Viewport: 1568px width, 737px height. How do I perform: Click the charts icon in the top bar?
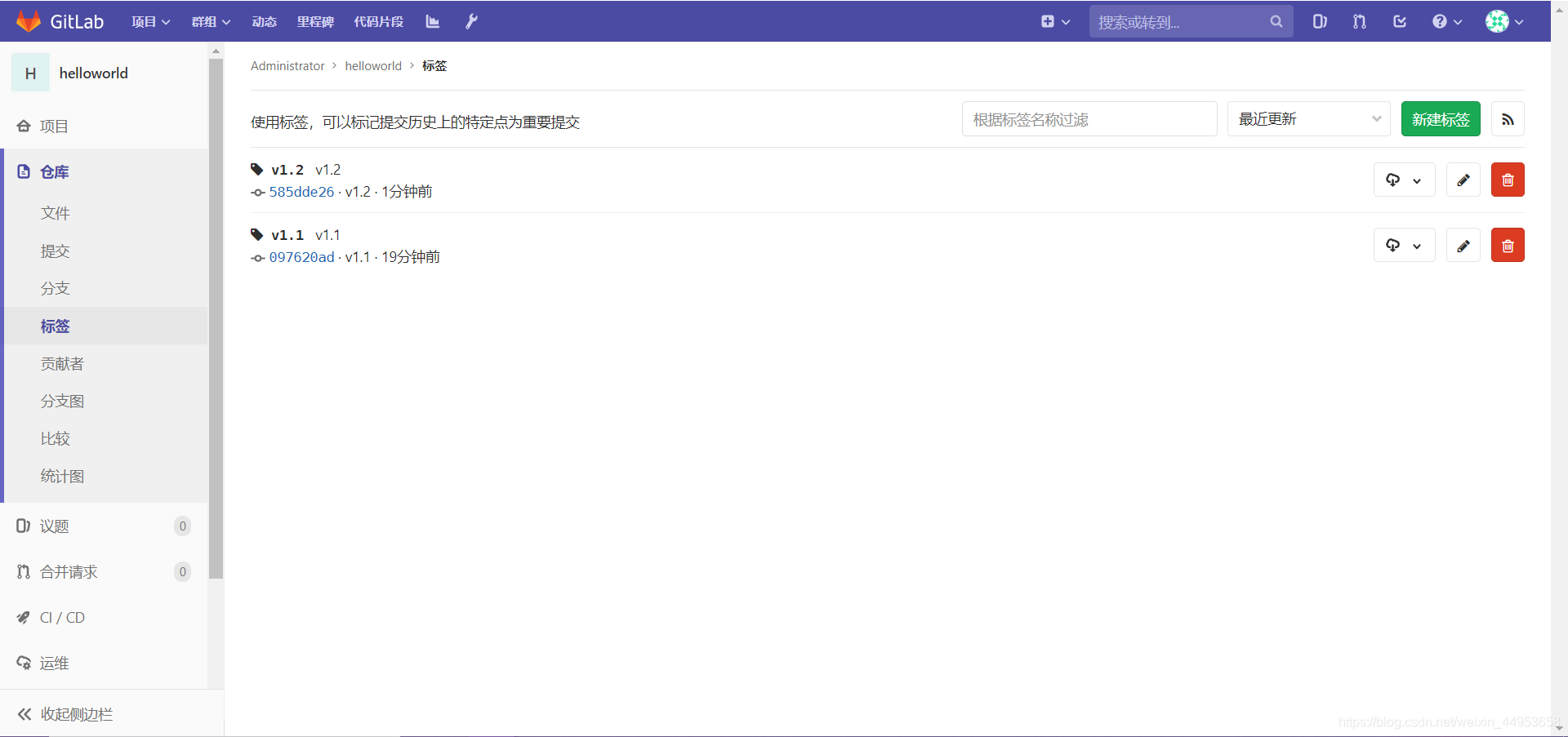pos(431,21)
